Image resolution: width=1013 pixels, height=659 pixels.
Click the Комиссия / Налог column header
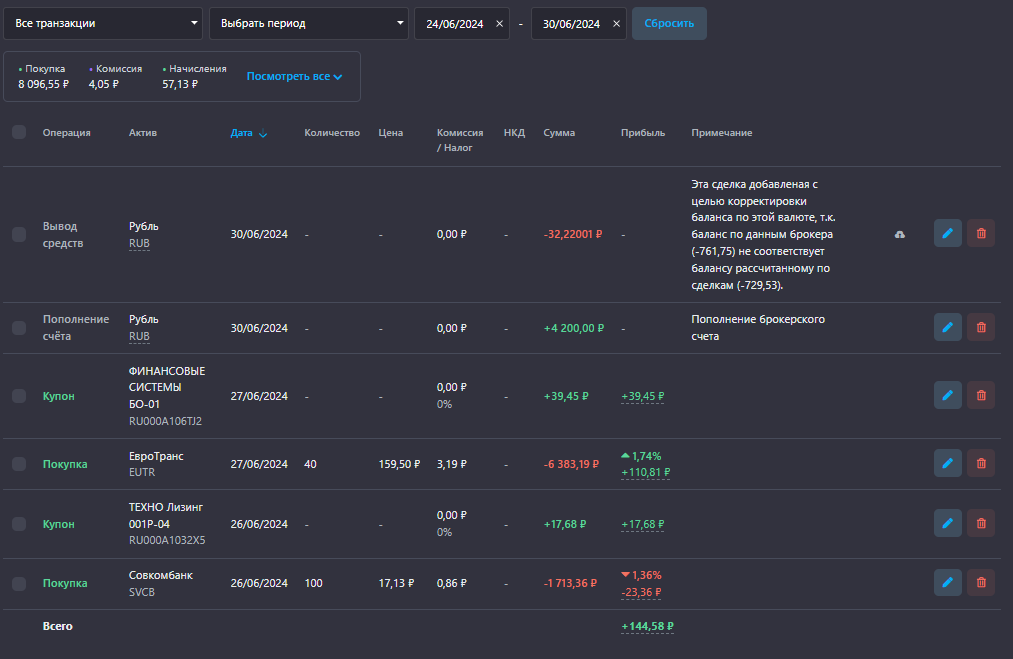(x=460, y=140)
